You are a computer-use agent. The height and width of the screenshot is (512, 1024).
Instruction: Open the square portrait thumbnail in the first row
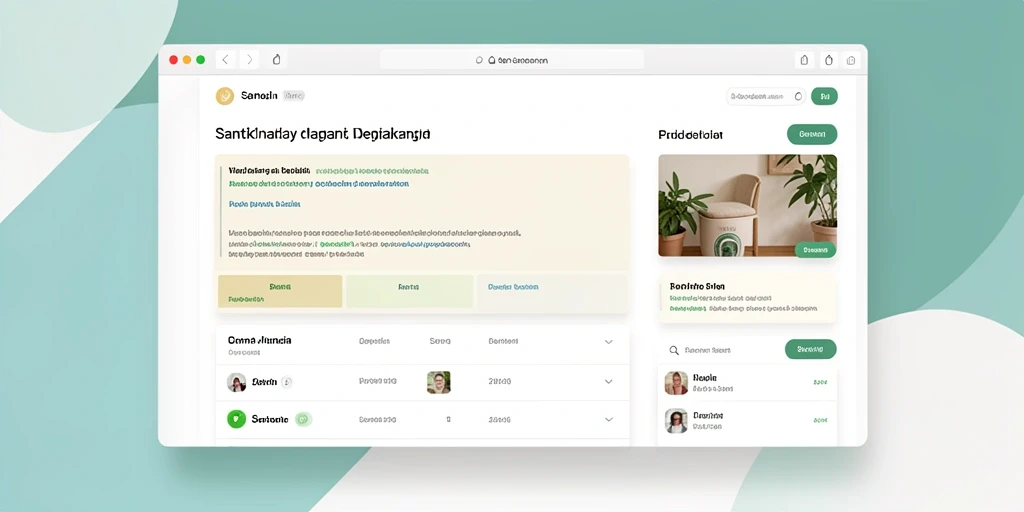pos(438,382)
